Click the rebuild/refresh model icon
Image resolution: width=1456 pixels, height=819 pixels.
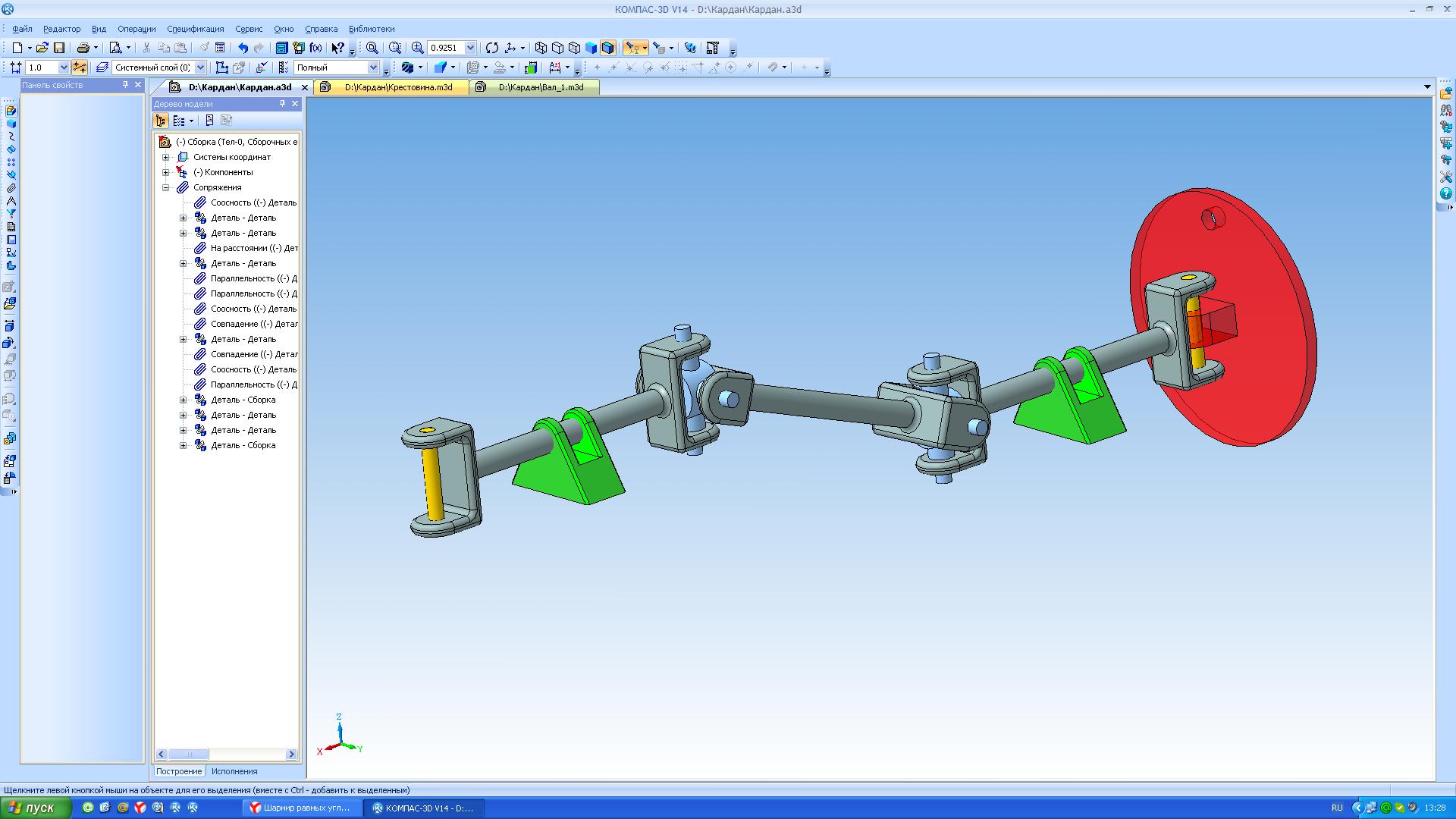[492, 48]
